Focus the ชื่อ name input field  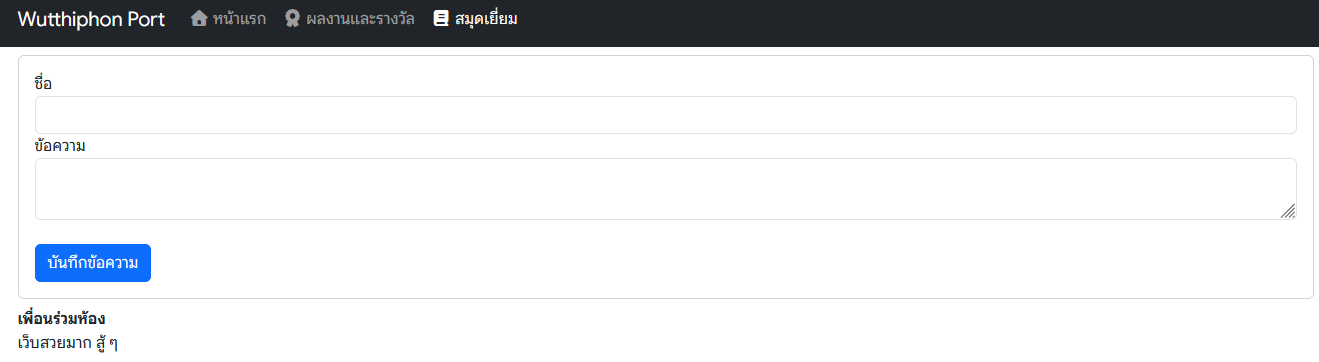point(666,115)
